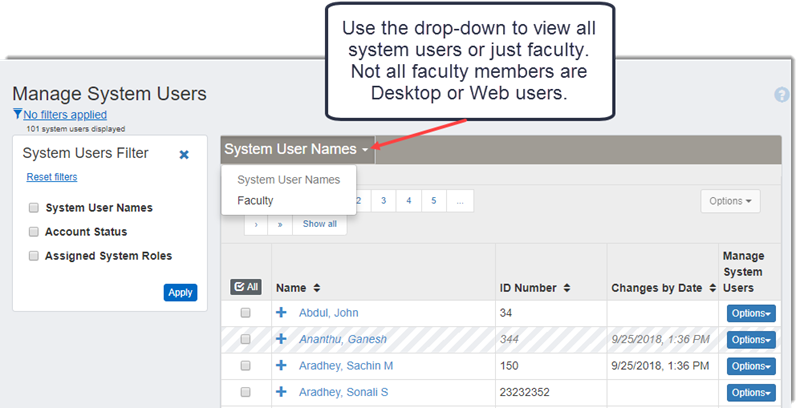The height and width of the screenshot is (408, 800).
Task: Expand the plus icon beside Abdul, John
Action: [x=281, y=313]
